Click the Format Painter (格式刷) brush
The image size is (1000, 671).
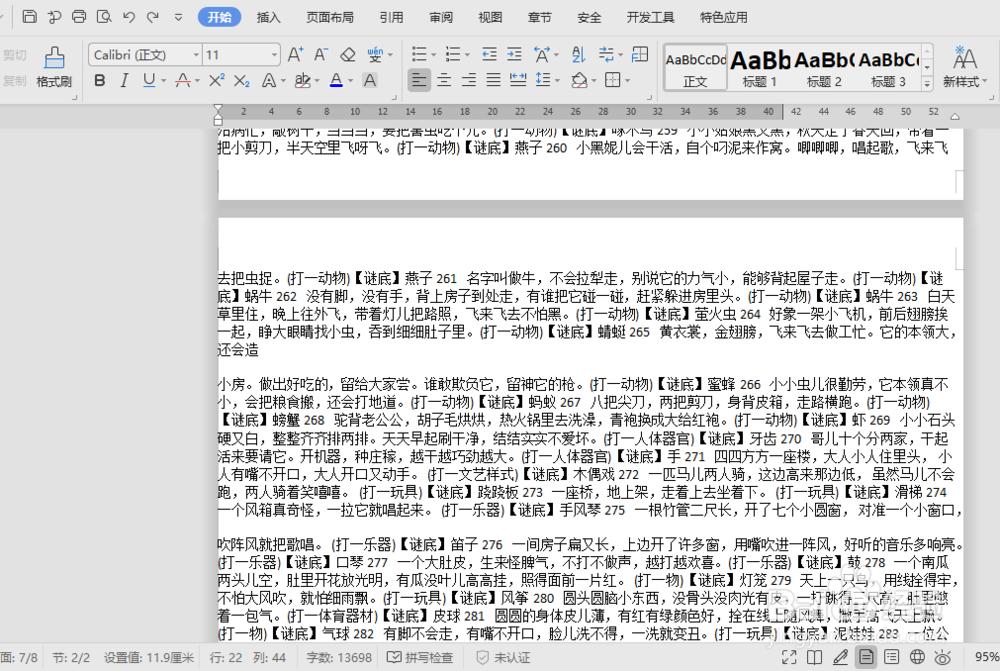[54, 66]
